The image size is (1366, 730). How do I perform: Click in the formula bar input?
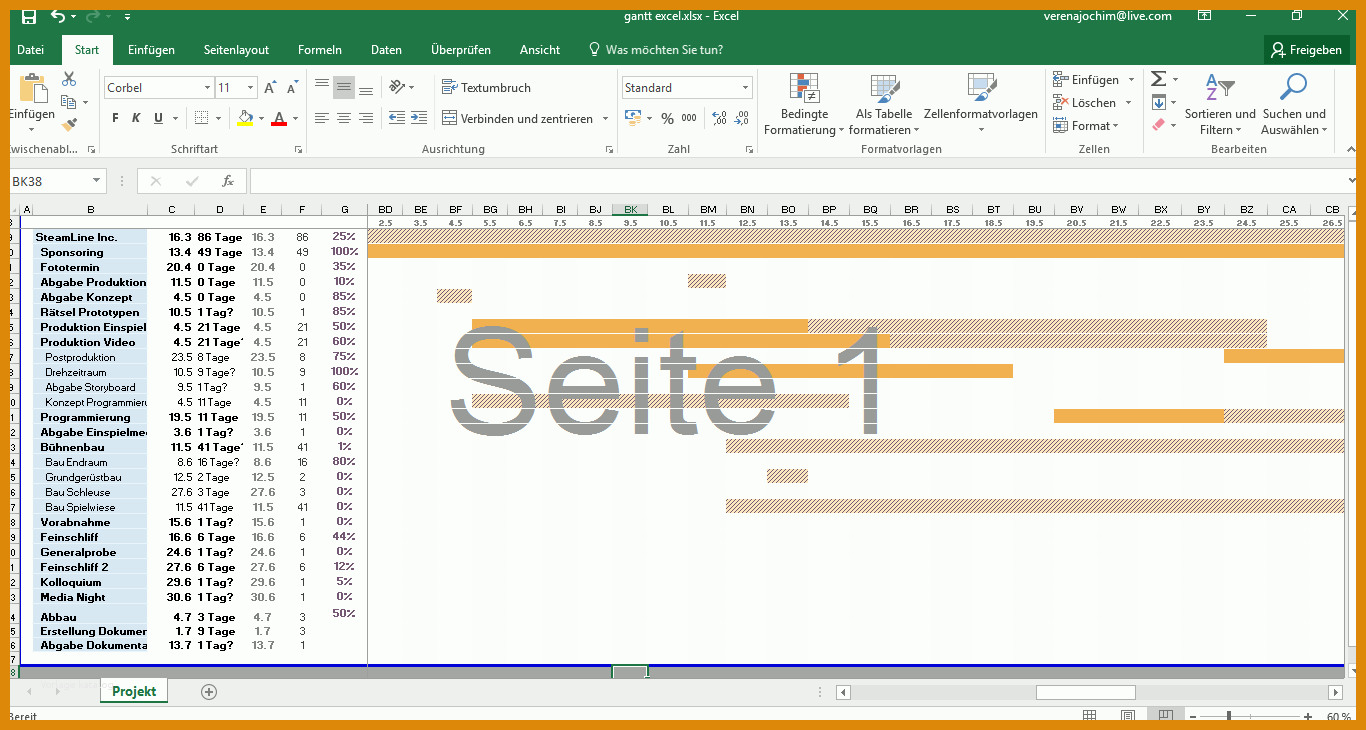point(800,181)
